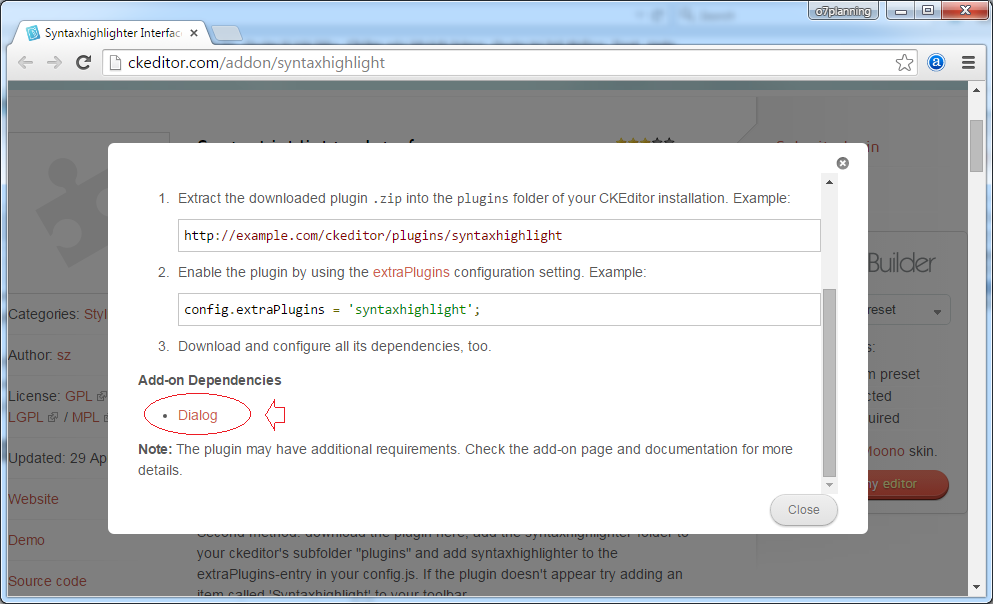Click the browser forward arrow
The width and height of the screenshot is (993, 604).
click(x=54, y=63)
